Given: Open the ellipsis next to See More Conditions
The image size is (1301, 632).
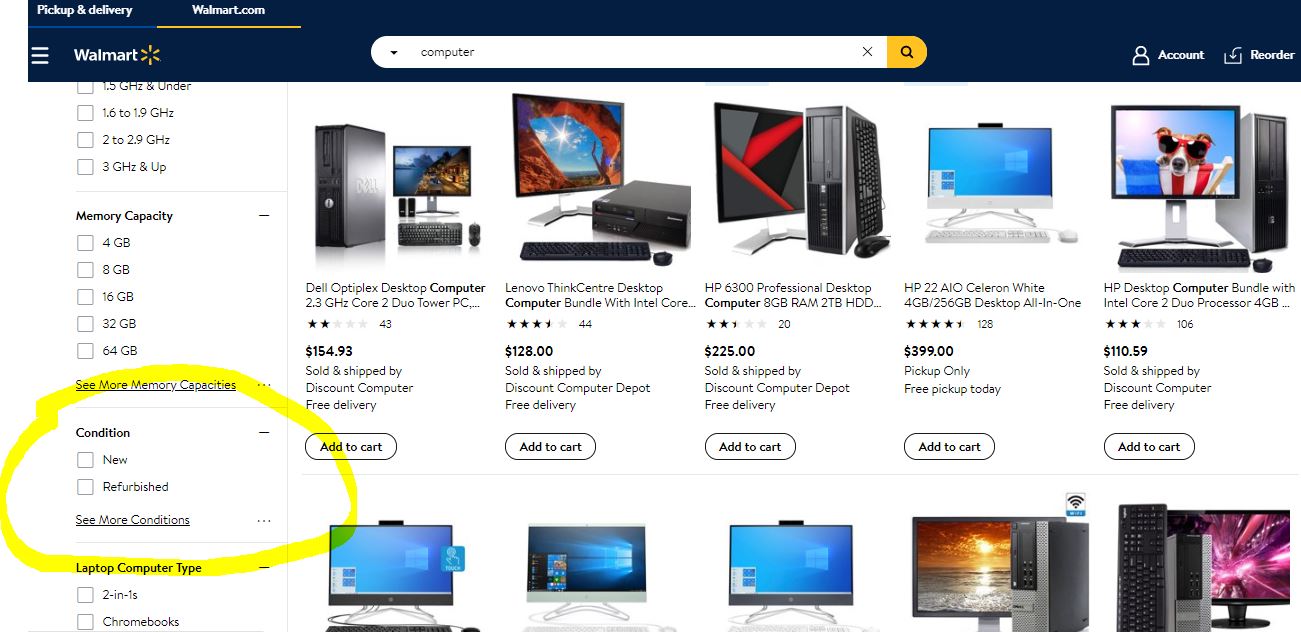Looking at the screenshot, I should [x=264, y=520].
